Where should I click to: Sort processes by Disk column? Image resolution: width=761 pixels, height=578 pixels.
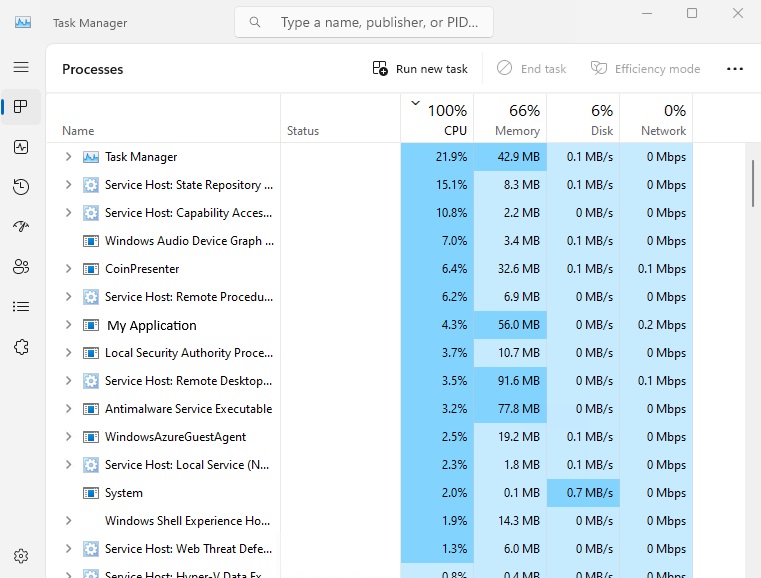point(583,118)
